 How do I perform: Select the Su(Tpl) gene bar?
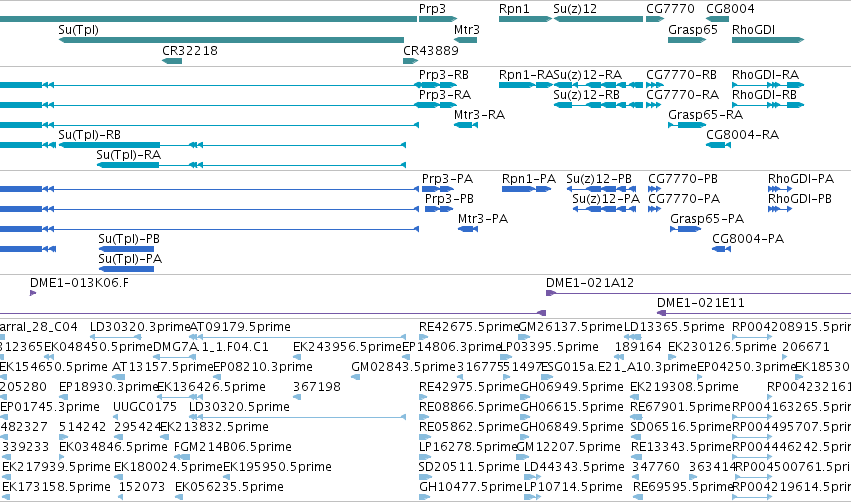pyautogui.click(x=231, y=40)
